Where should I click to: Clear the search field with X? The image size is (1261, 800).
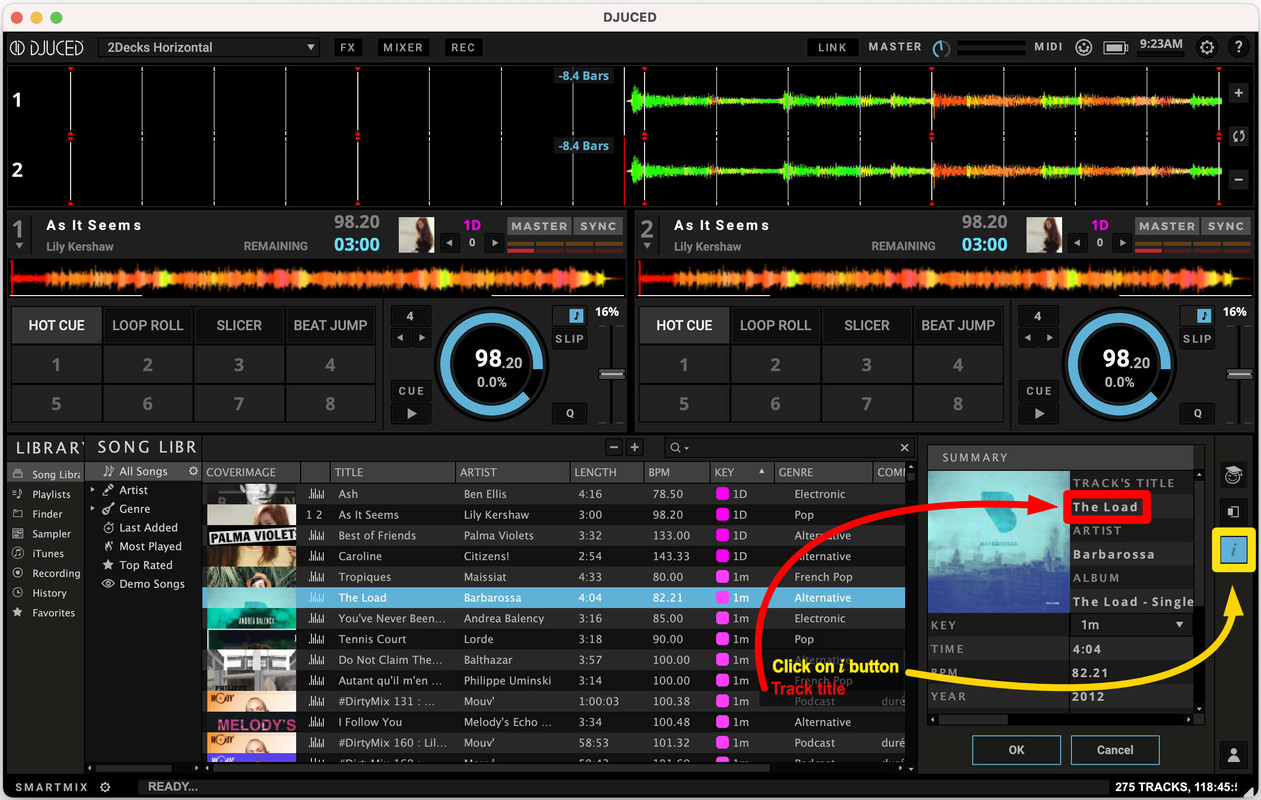click(x=904, y=448)
